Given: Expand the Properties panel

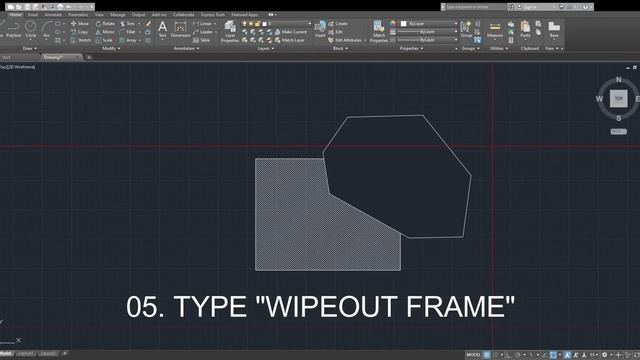Looking at the screenshot, I should pyautogui.click(x=411, y=48).
